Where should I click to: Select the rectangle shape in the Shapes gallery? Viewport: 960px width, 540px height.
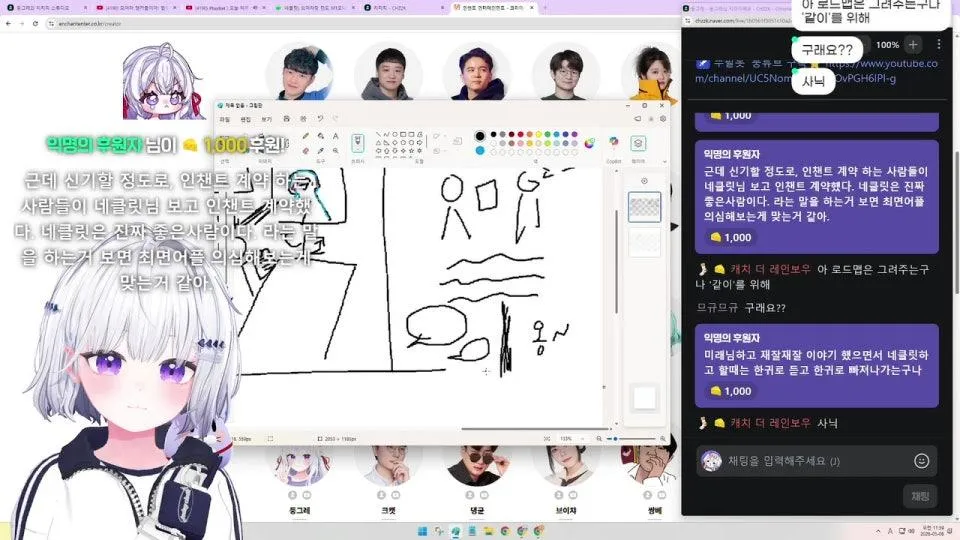click(x=403, y=134)
